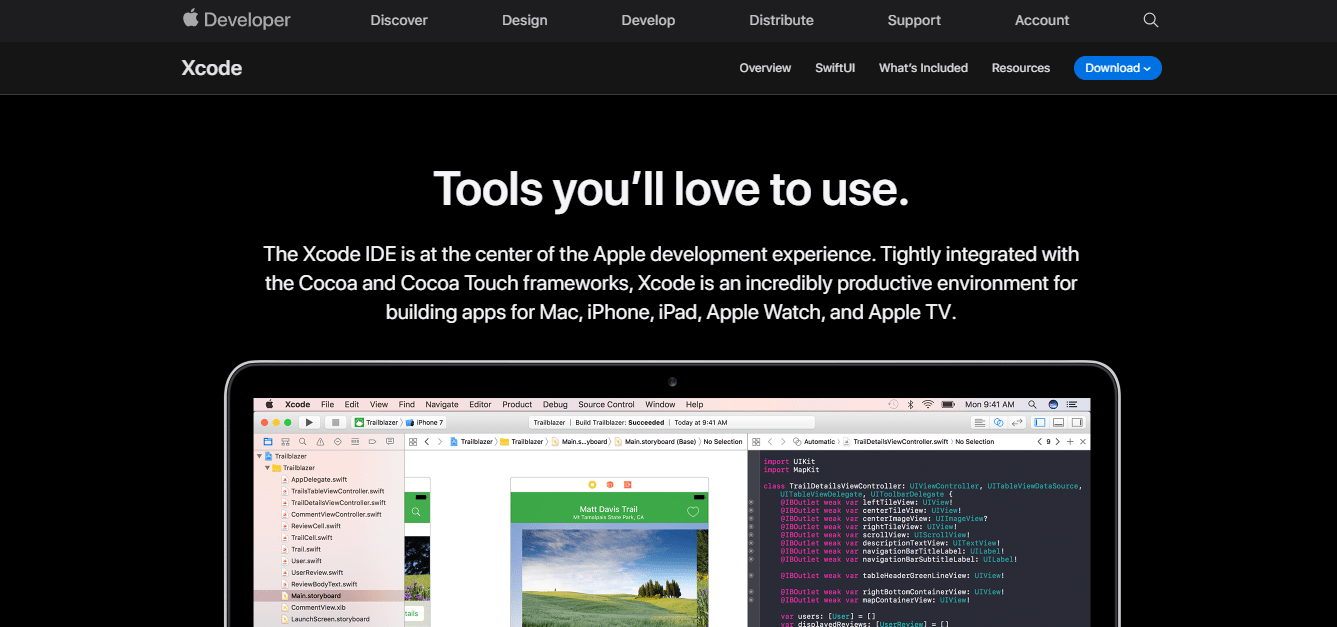Switch to the assistant editor overlapping circles icon
This screenshot has height=627, width=1337.
click(x=998, y=423)
